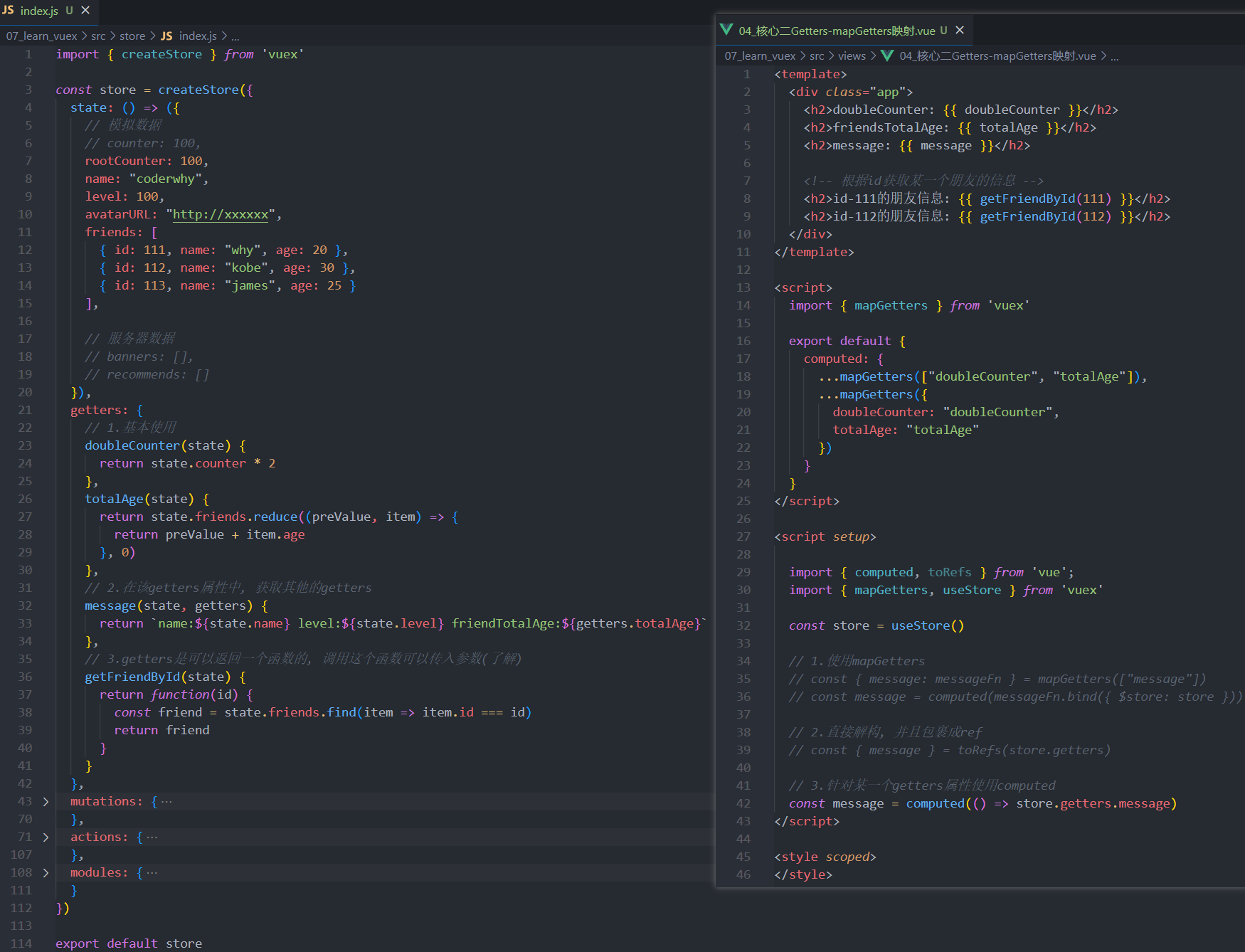This screenshot has height=952, width=1245.
Task: Close the index.js editor tab
Action: pyautogui.click(x=85, y=11)
